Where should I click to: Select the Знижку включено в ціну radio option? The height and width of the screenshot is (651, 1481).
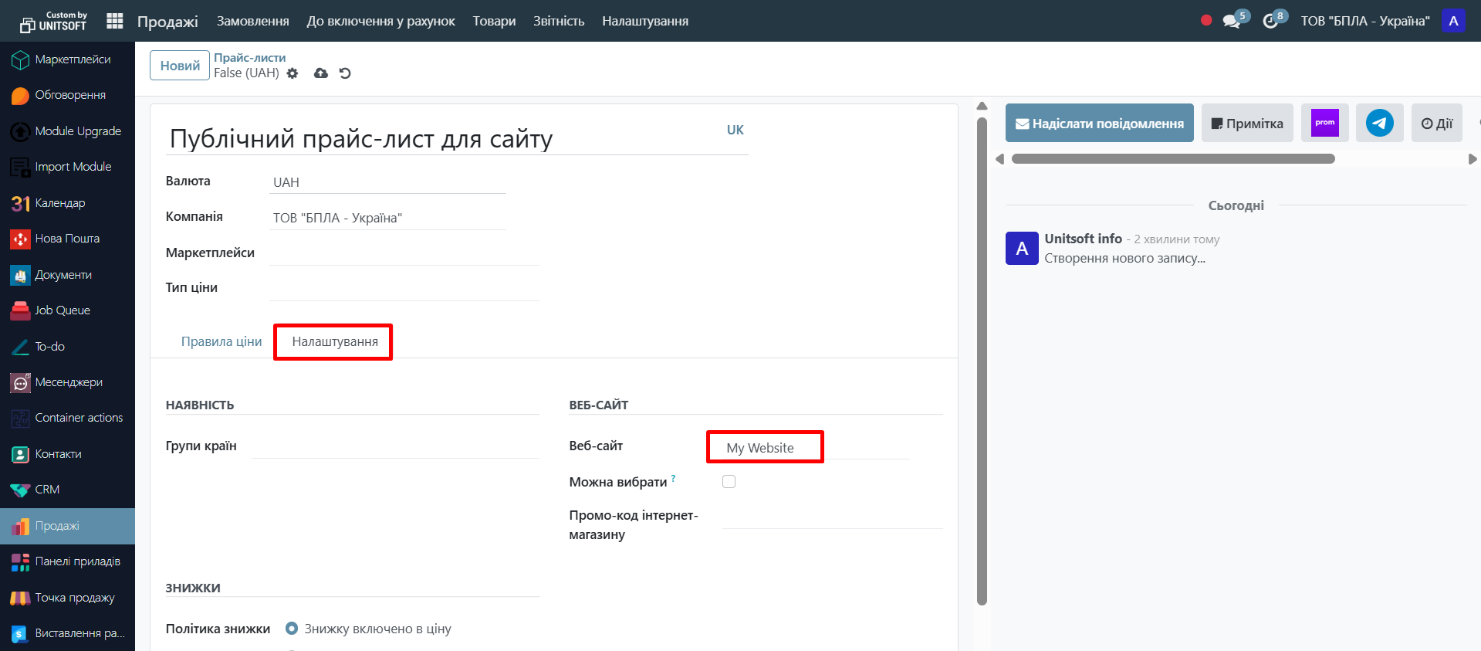click(x=292, y=629)
